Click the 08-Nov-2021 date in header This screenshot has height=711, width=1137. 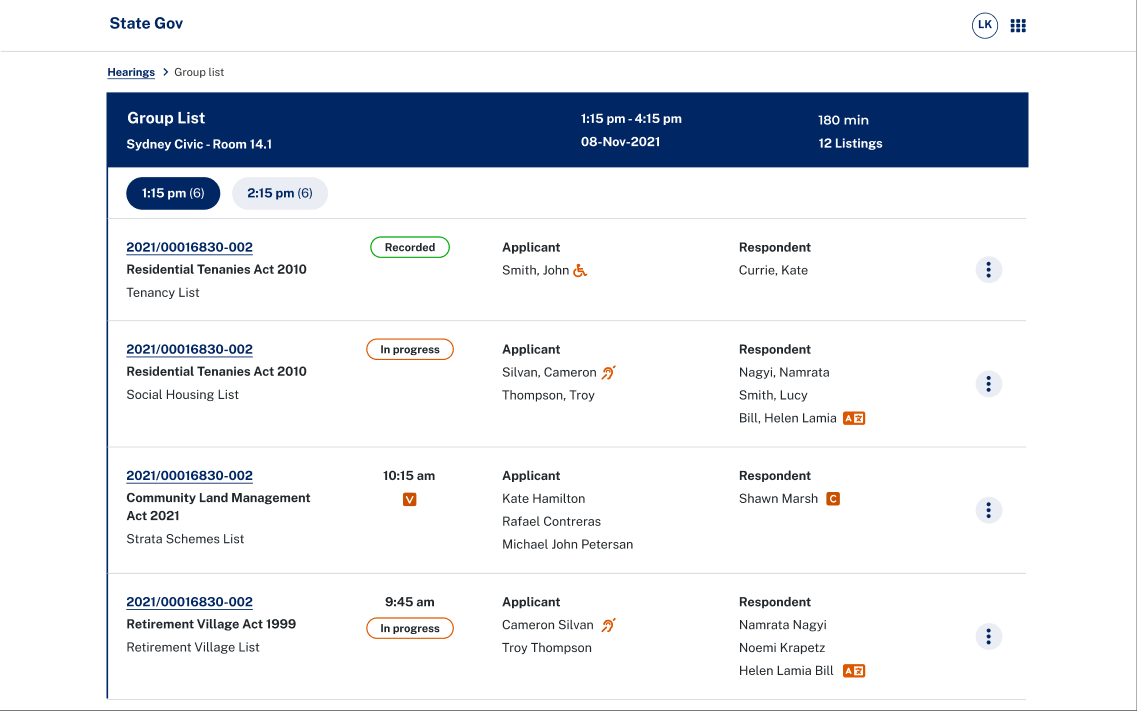[621, 142]
